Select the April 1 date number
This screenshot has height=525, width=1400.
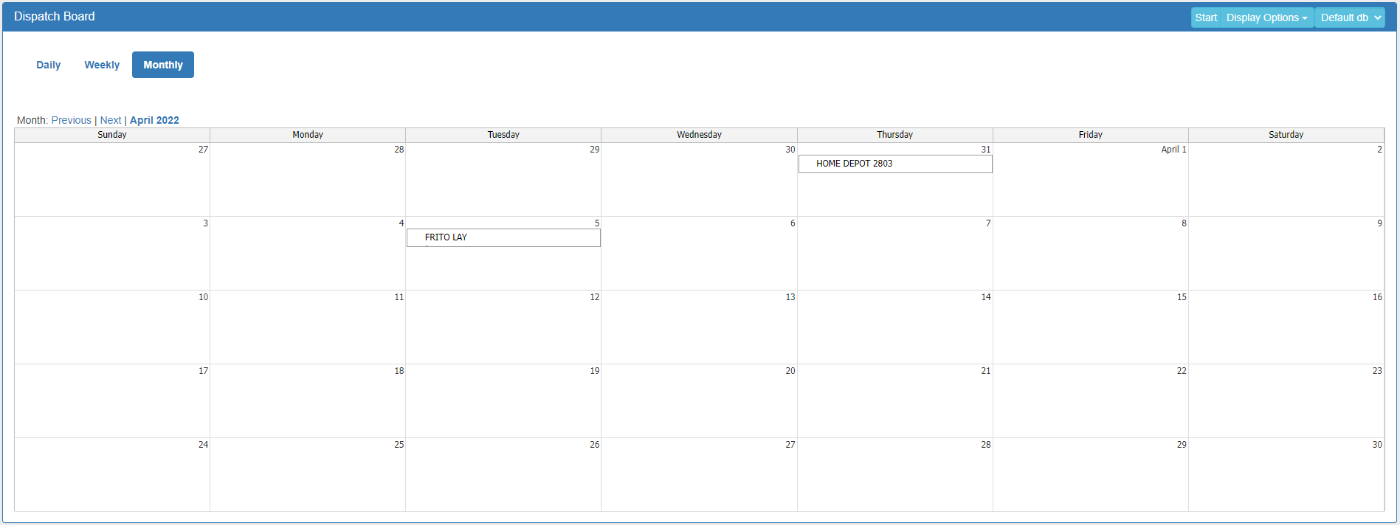tap(1173, 150)
